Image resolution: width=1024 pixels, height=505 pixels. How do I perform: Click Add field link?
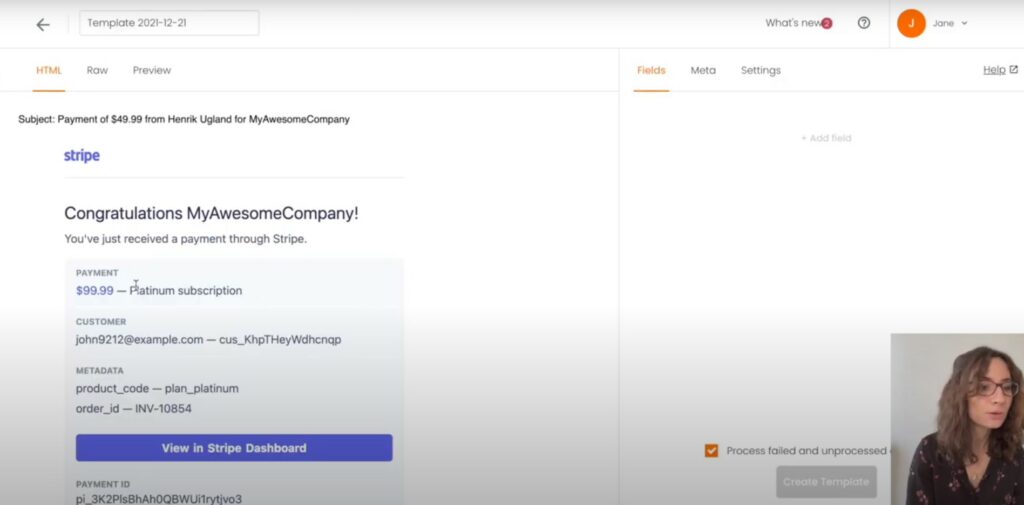click(826, 138)
